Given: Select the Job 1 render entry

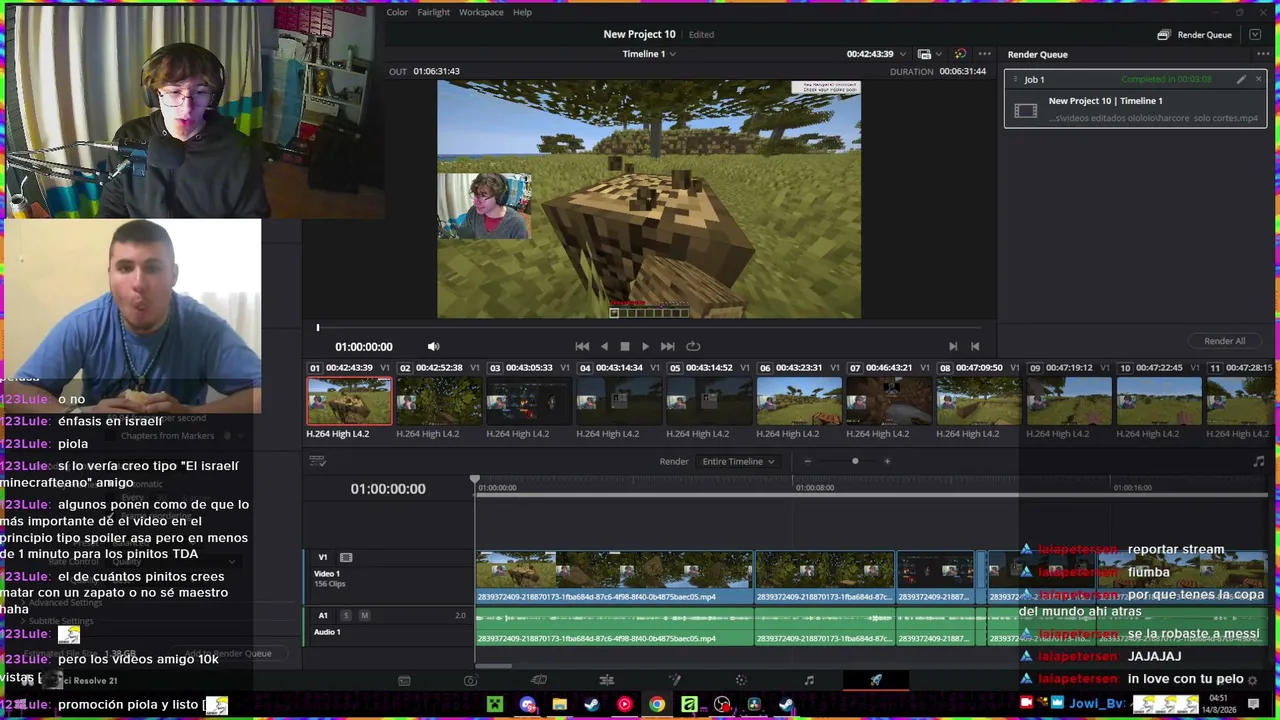Looking at the screenshot, I should [1135, 101].
